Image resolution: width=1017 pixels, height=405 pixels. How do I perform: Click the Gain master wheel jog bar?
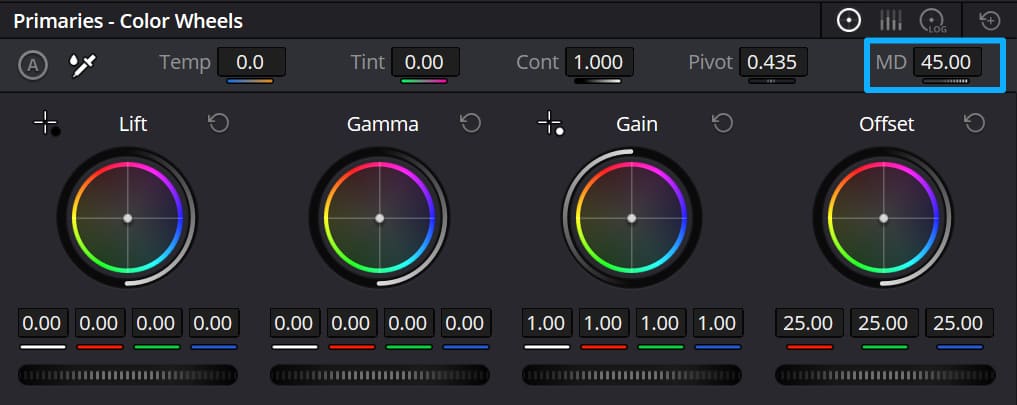pos(632,375)
